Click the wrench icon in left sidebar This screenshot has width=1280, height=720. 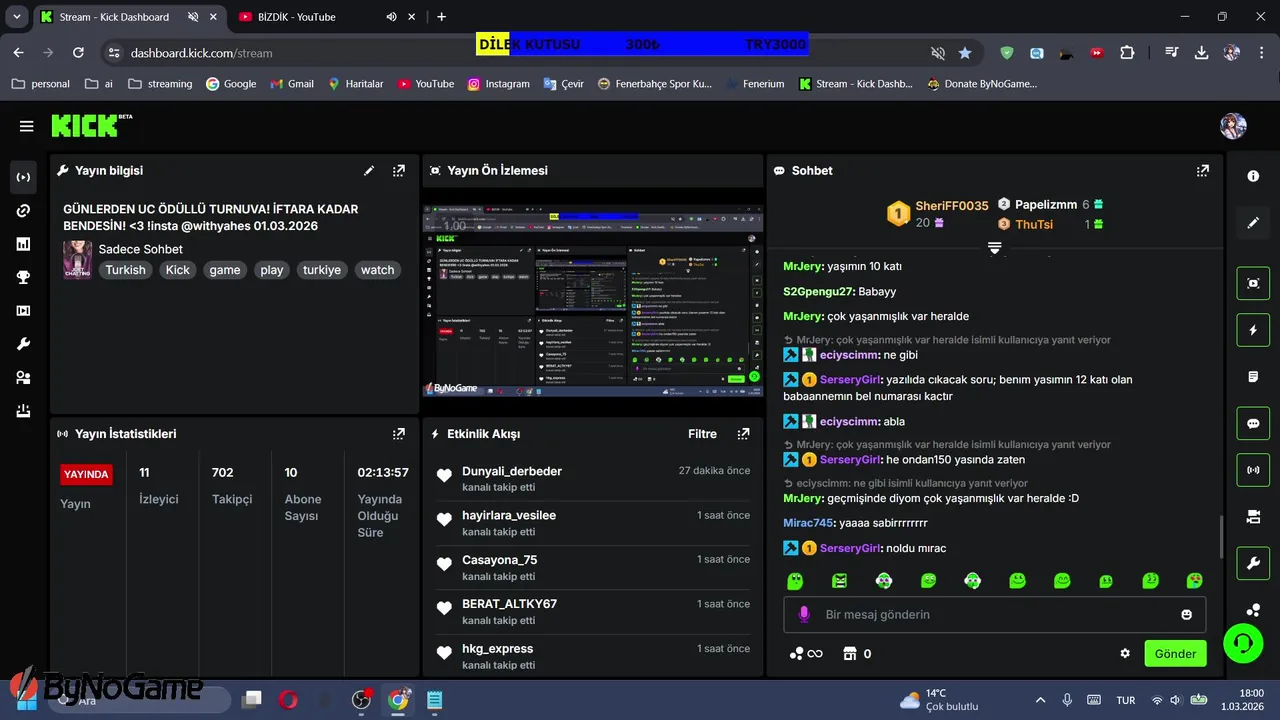(x=23, y=344)
